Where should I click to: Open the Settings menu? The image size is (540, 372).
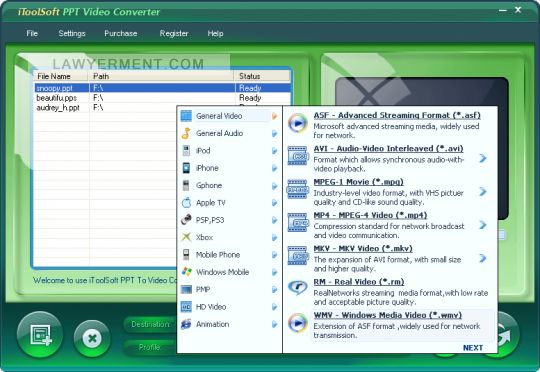pyautogui.click(x=72, y=33)
